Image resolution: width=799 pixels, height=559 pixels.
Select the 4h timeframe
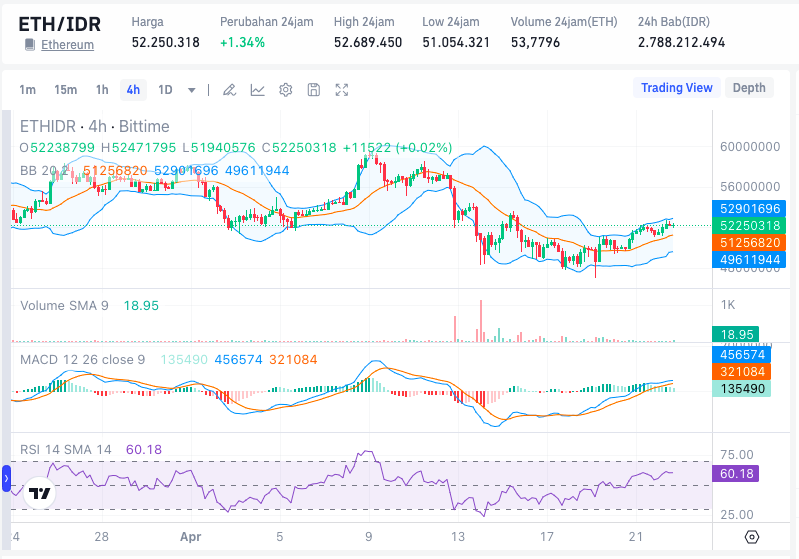pyautogui.click(x=133, y=90)
